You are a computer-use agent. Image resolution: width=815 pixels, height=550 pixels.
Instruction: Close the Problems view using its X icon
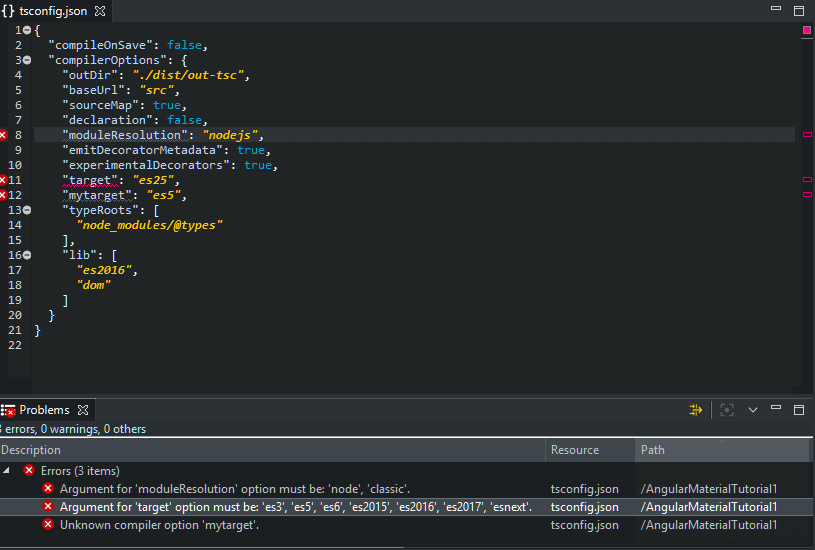[84, 410]
